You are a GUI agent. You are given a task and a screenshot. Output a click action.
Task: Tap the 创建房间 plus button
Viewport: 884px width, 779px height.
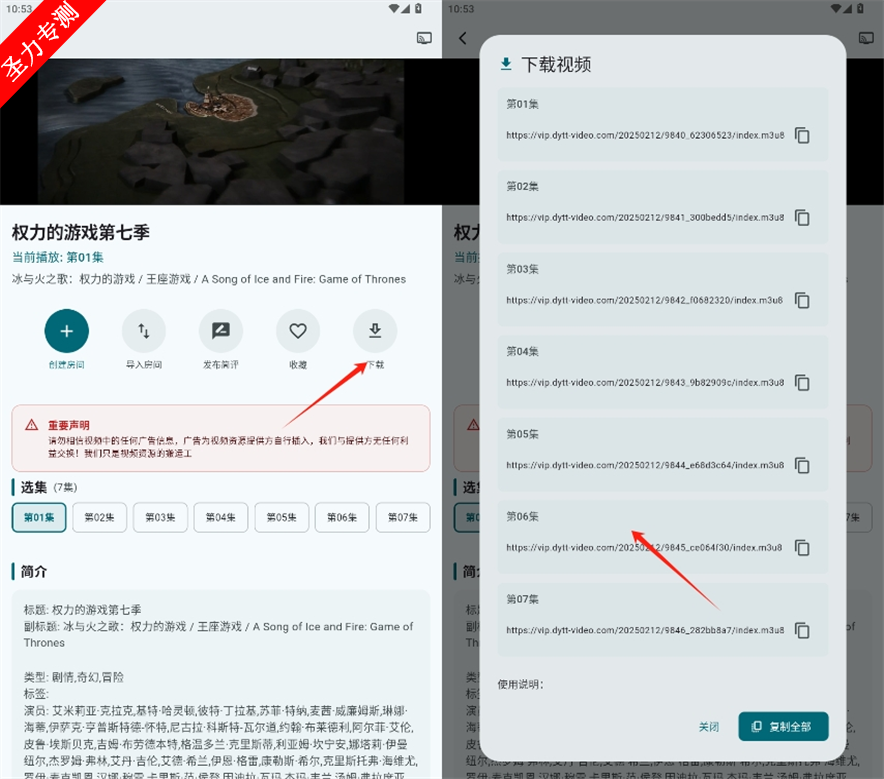[x=67, y=331]
